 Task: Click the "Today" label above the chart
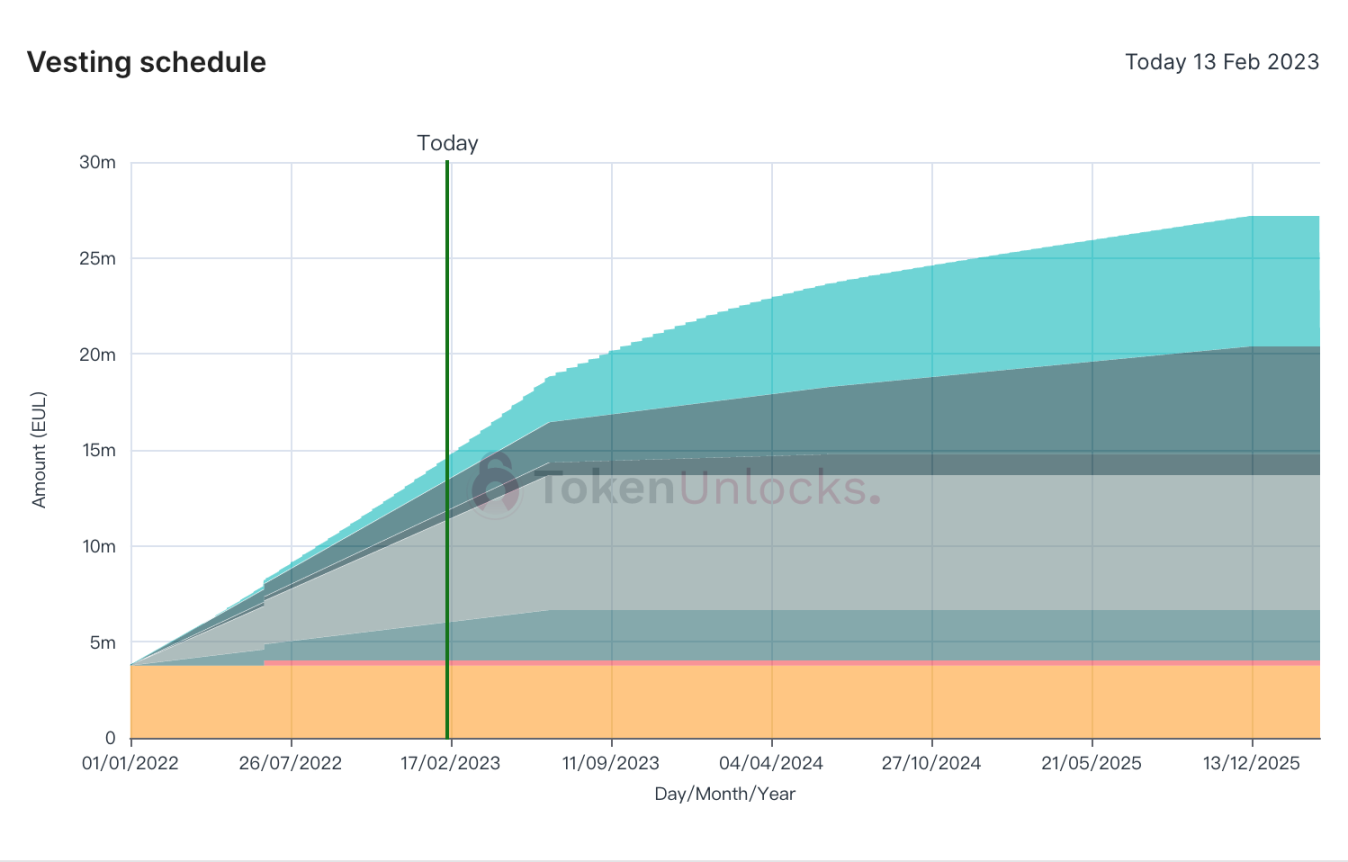click(447, 143)
